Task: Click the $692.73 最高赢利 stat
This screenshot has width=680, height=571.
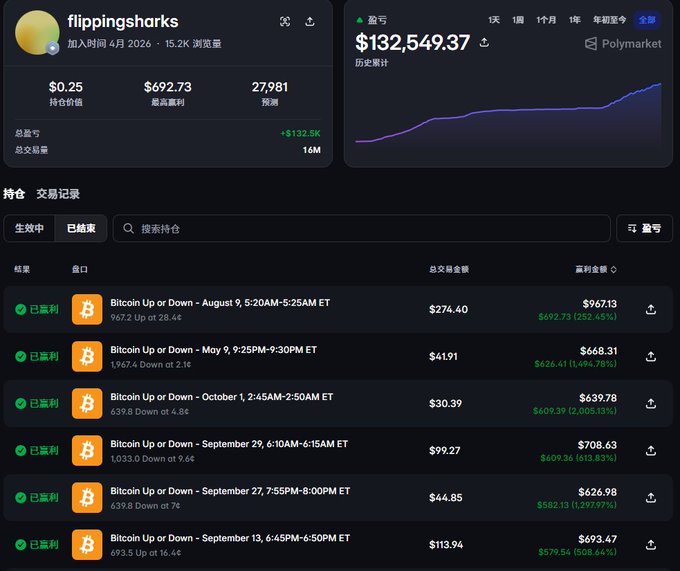Action: [168, 93]
